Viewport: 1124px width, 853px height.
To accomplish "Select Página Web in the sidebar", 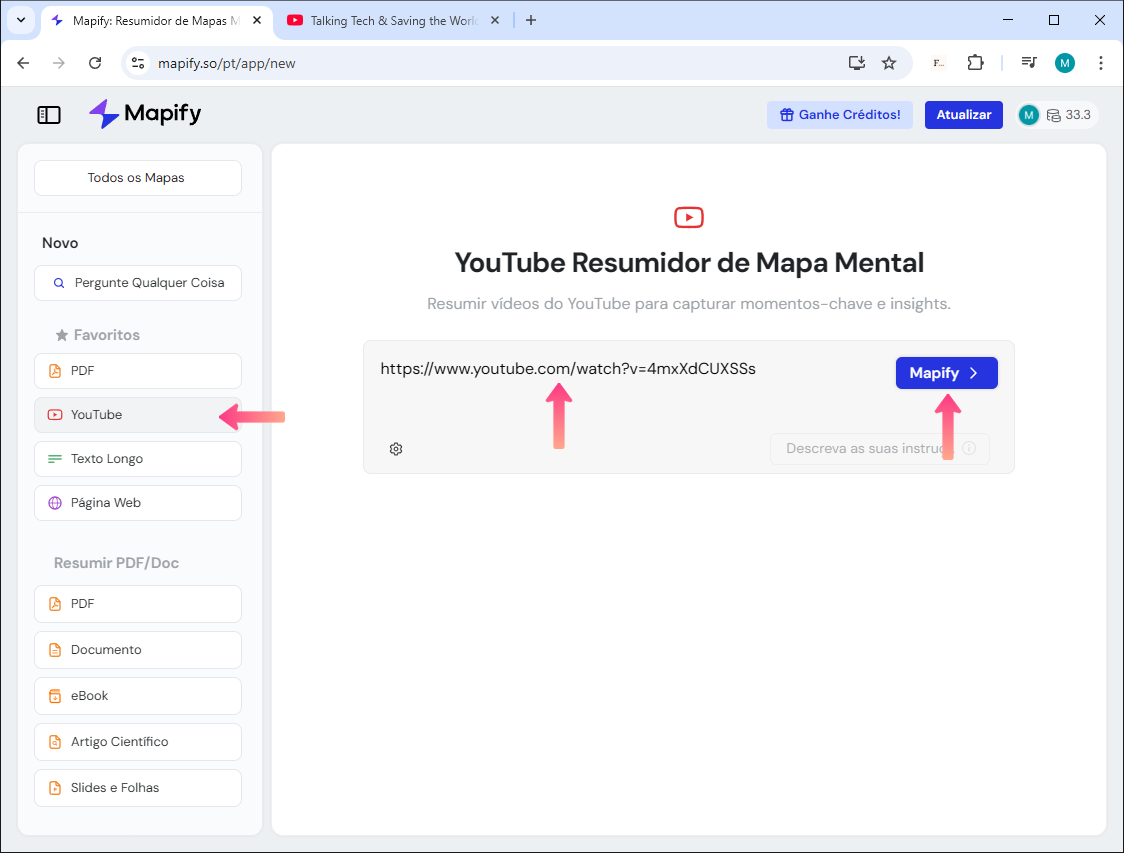I will tap(138, 503).
